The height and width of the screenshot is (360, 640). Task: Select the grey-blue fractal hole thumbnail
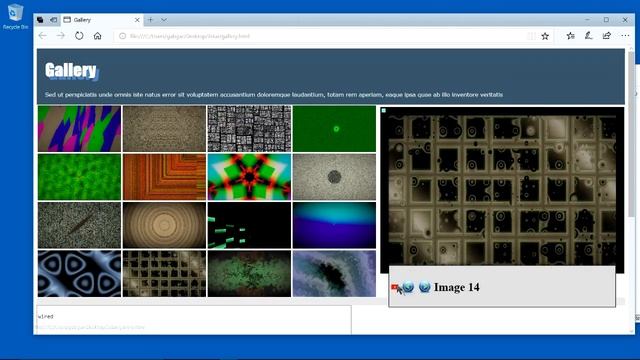point(334,273)
